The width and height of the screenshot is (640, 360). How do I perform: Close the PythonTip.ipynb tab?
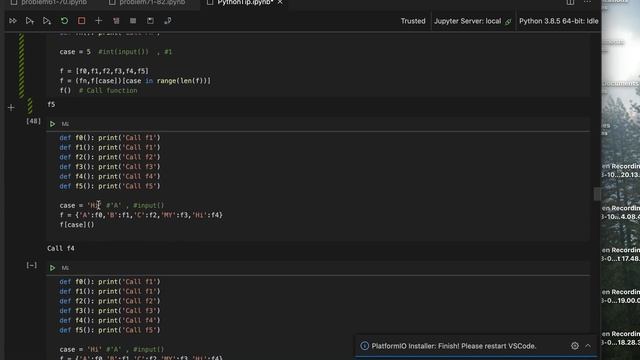coord(280,2)
